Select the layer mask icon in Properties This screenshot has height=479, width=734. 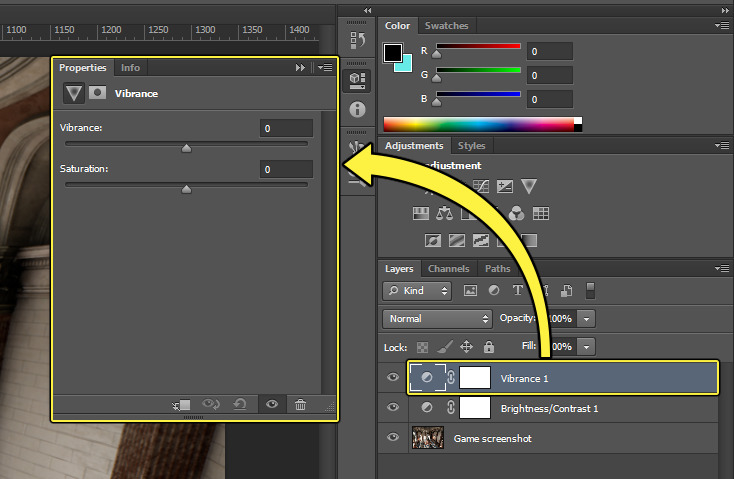pyautogui.click(x=98, y=93)
